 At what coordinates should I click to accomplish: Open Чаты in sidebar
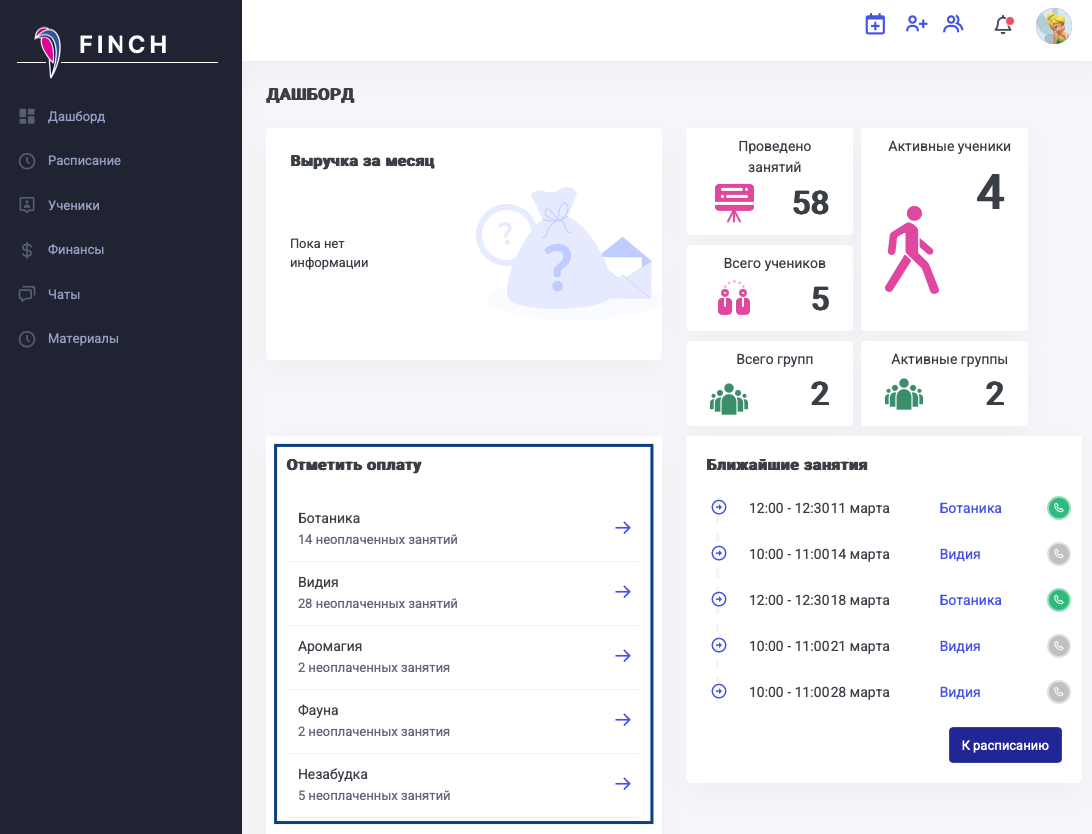(x=64, y=294)
